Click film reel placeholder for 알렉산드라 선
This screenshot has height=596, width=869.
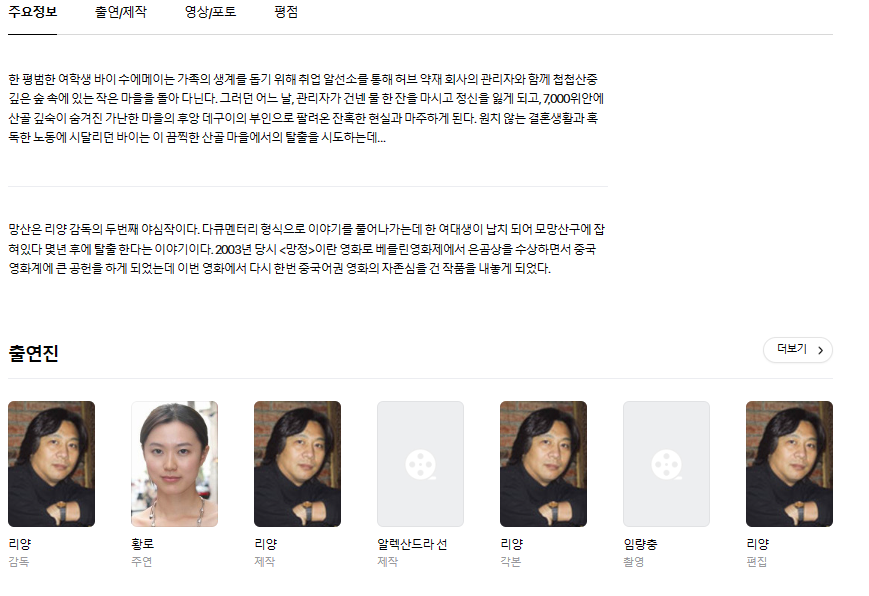coord(421,464)
